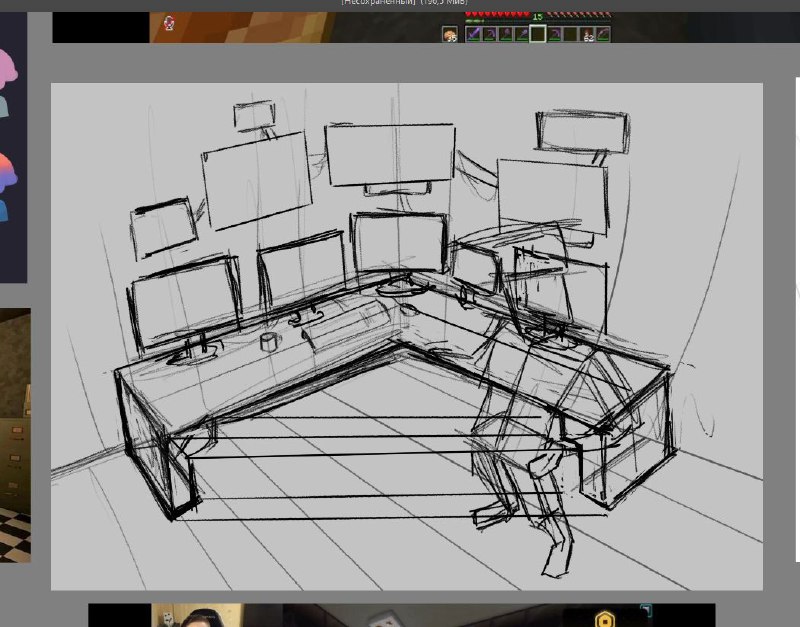Click the sketched coffee mug on desk
The image size is (800, 627).
270,342
